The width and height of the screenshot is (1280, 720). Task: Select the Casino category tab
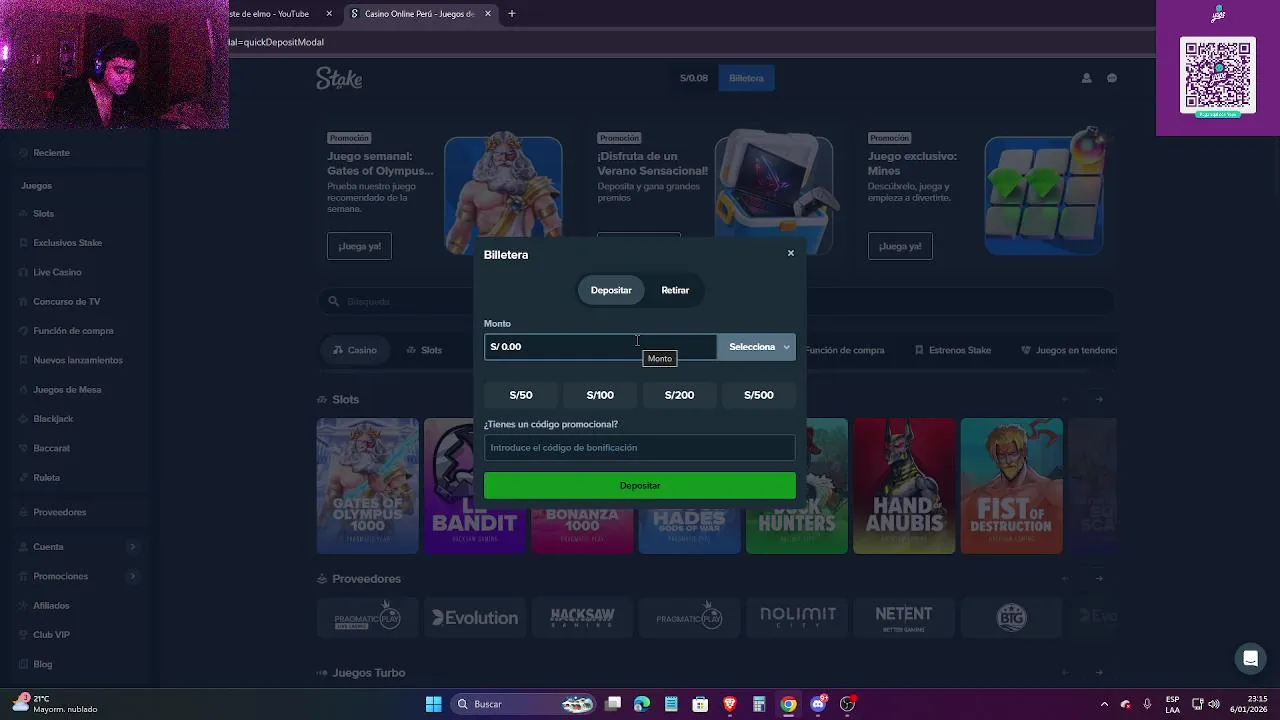pyautogui.click(x=354, y=350)
